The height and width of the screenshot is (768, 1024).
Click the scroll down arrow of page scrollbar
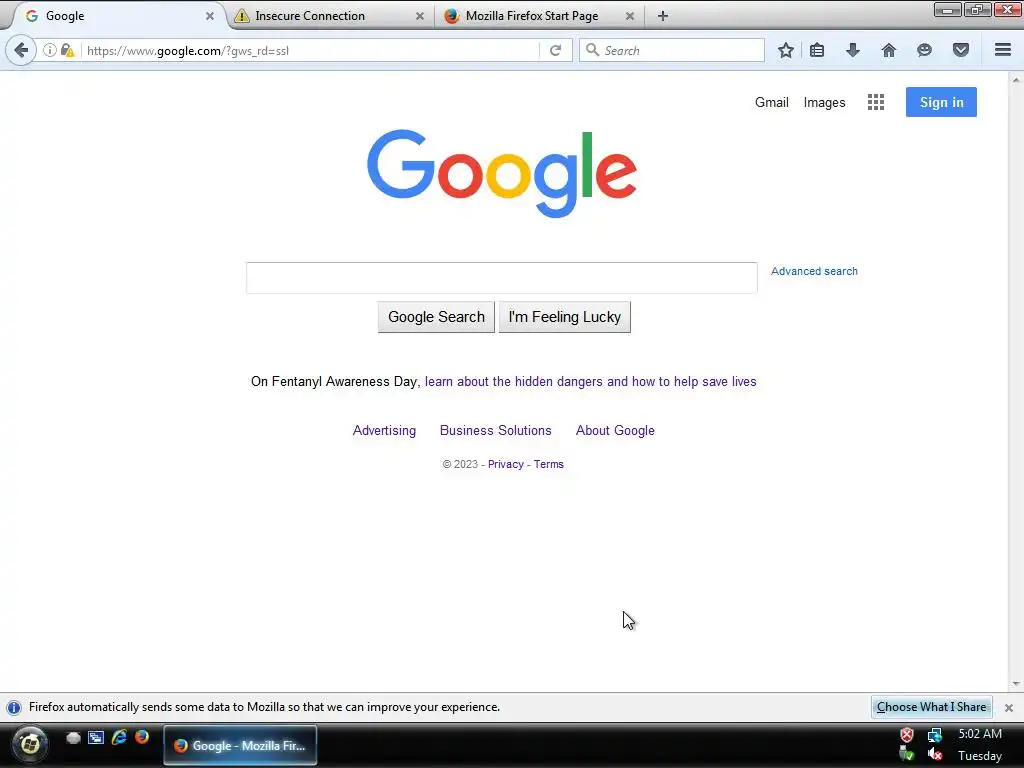pos(1016,684)
